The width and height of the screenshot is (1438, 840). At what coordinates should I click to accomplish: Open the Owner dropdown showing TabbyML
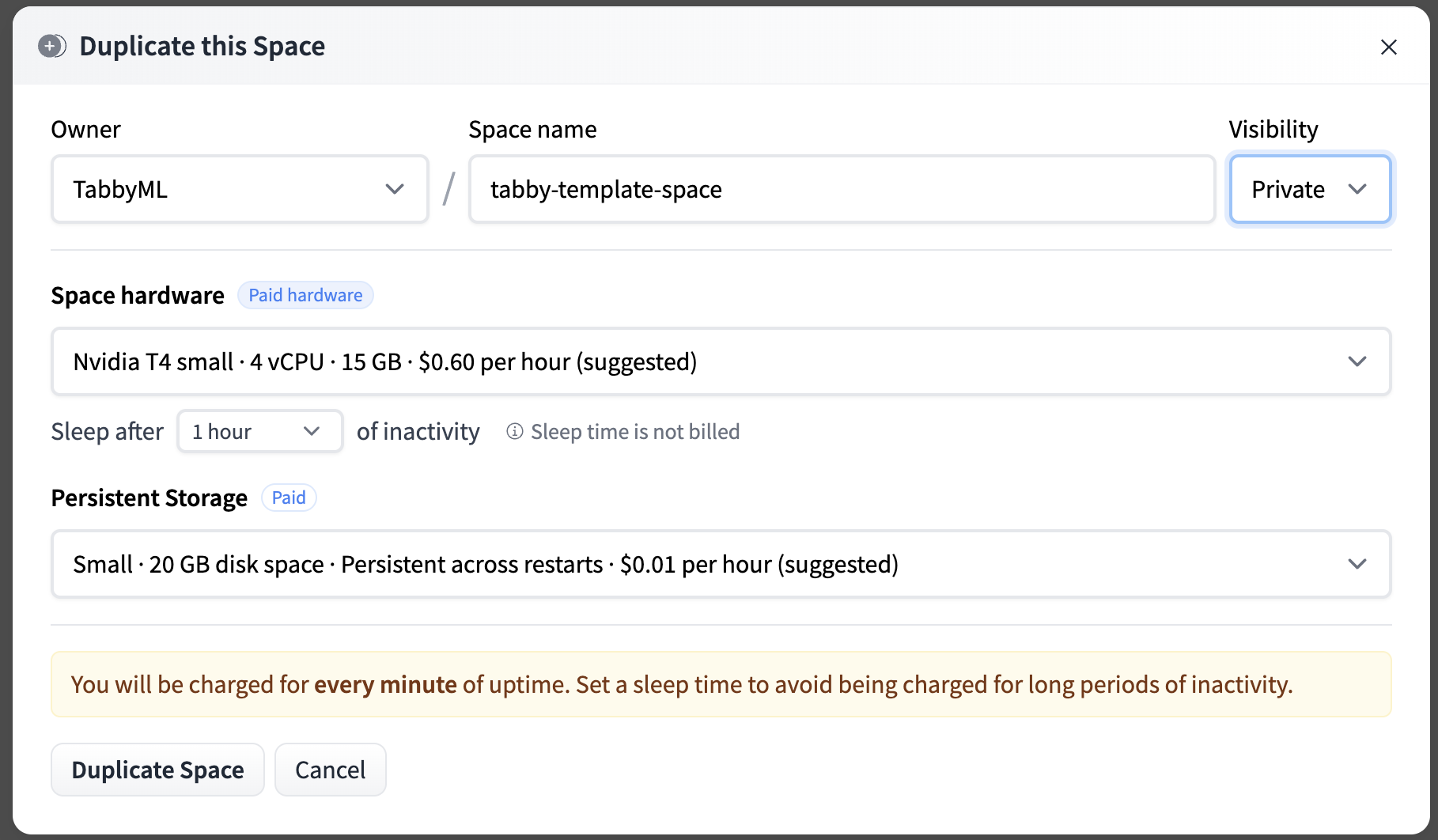[239, 189]
